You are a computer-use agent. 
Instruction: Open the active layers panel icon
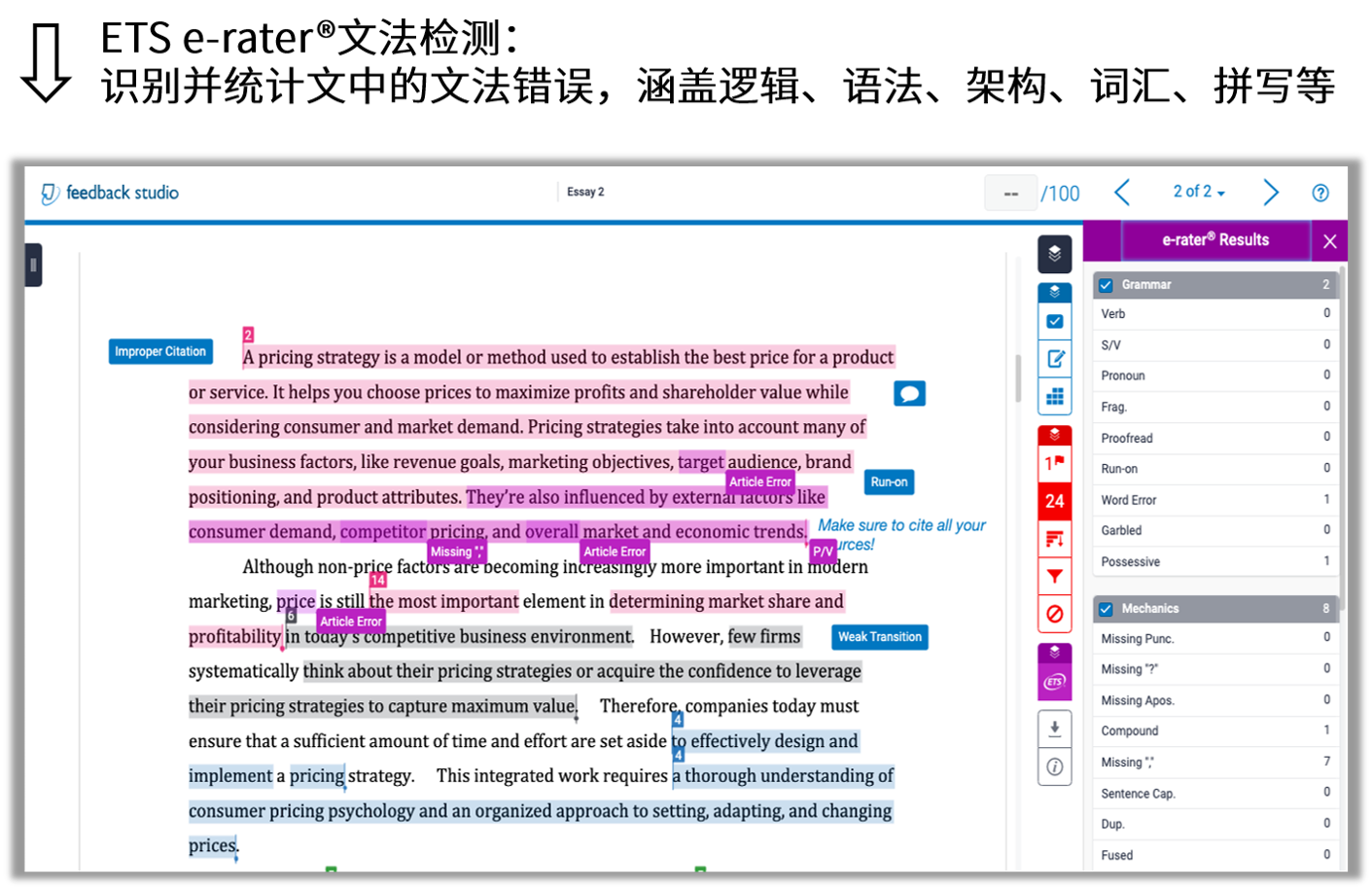point(1054,254)
